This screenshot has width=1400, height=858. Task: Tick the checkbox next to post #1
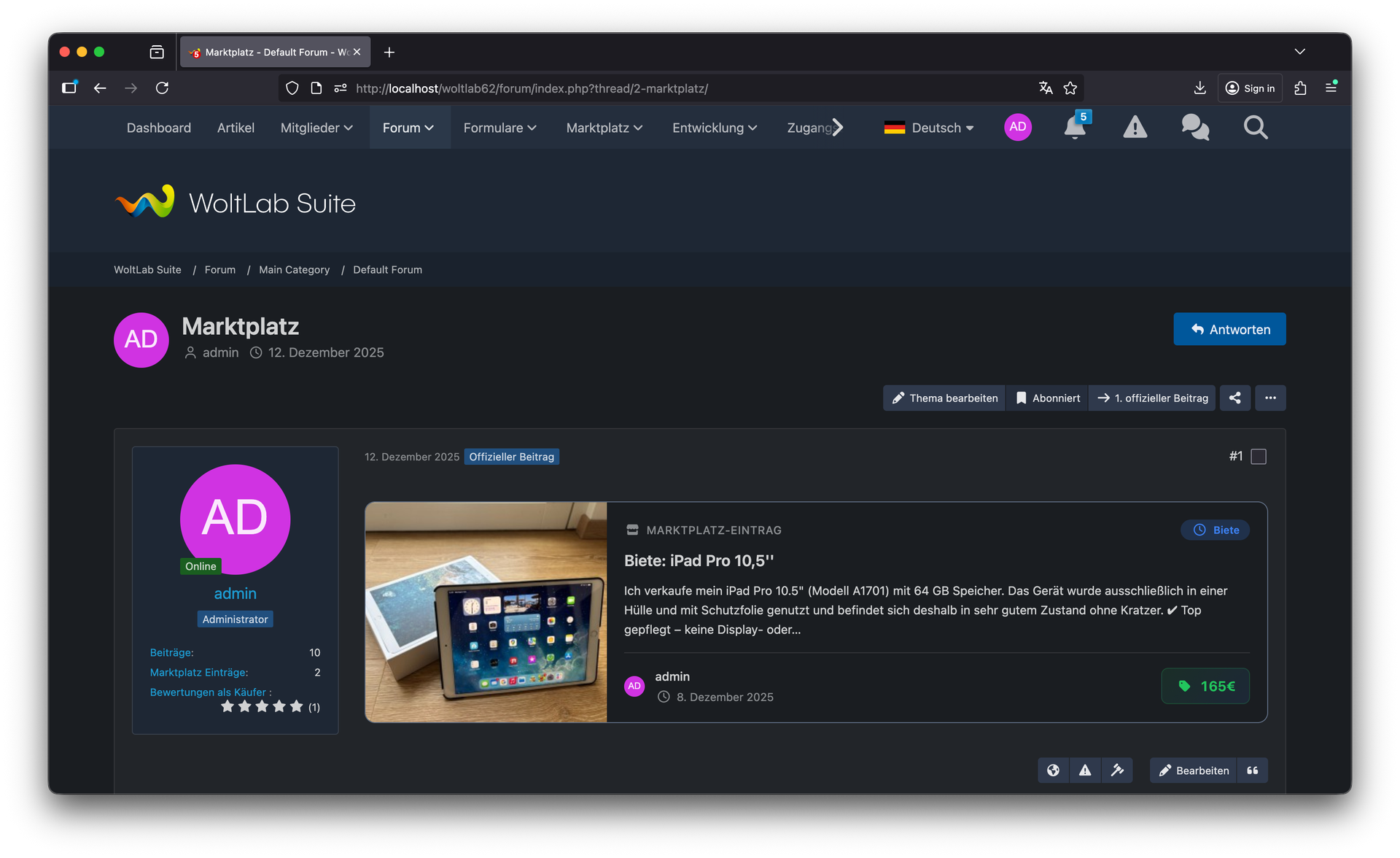[x=1259, y=457]
